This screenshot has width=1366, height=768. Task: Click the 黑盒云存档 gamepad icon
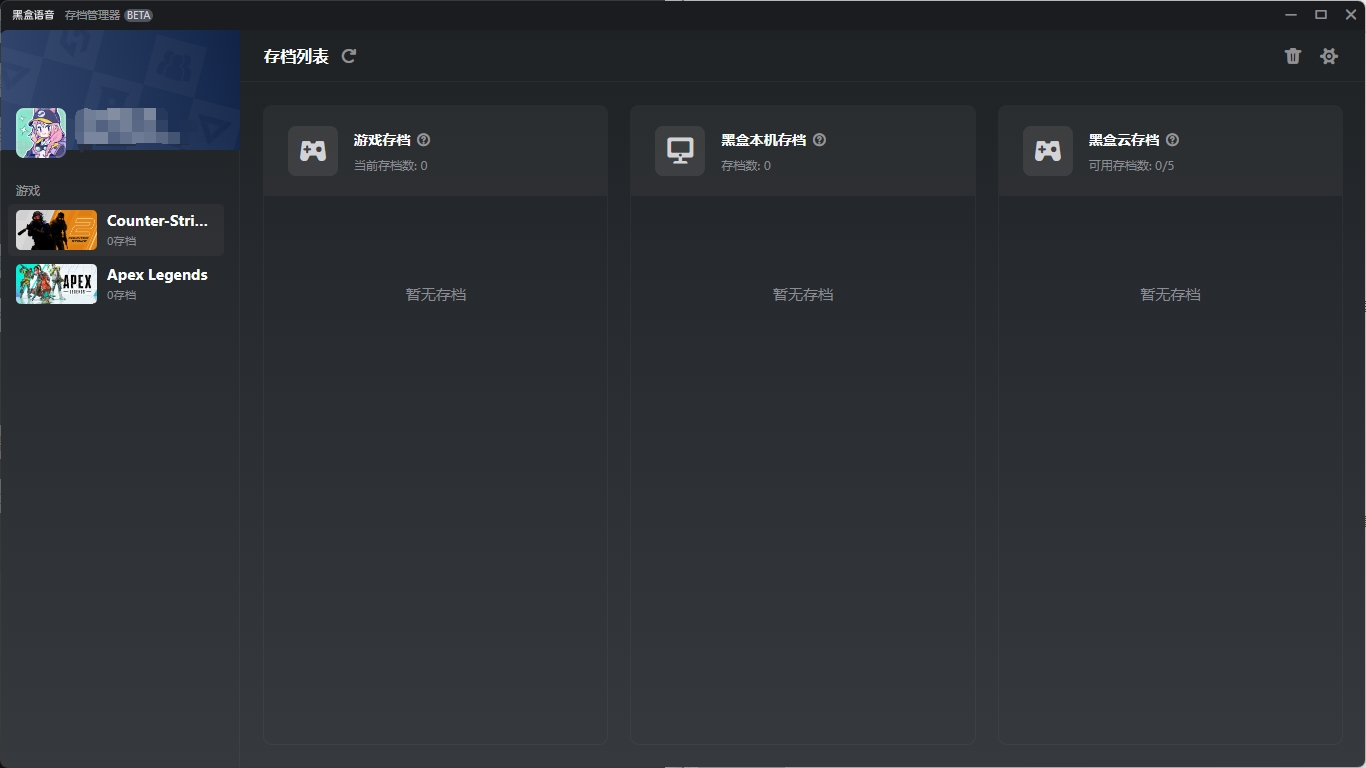click(x=1048, y=151)
